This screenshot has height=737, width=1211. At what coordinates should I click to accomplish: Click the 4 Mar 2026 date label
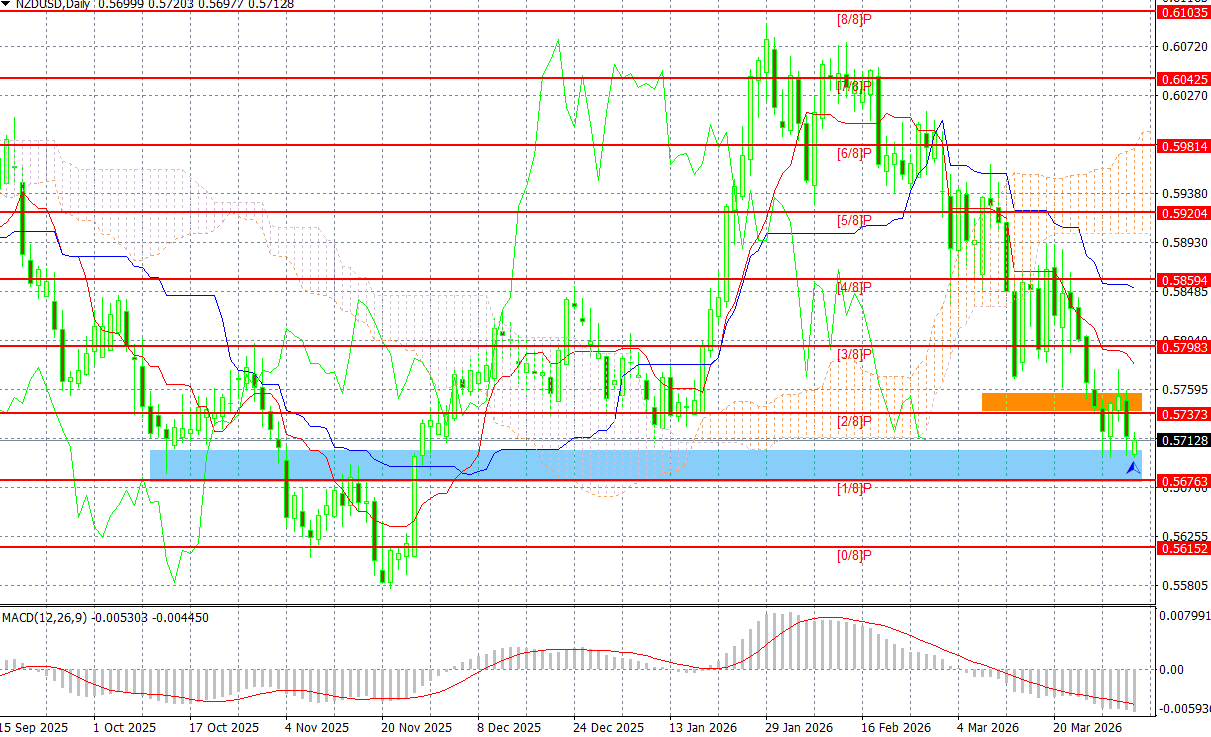(987, 727)
